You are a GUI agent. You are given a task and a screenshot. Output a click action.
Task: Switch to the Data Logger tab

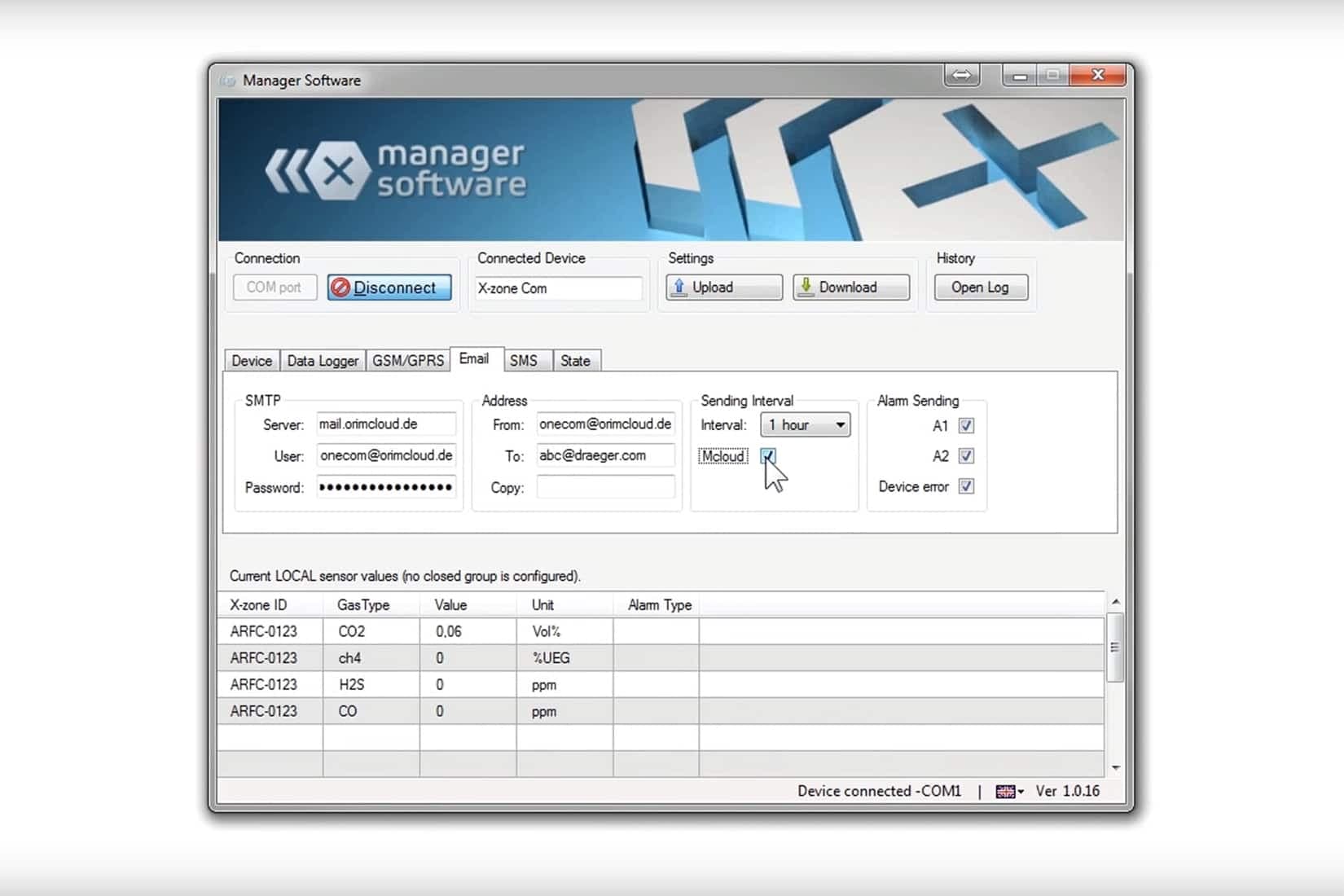coord(323,361)
